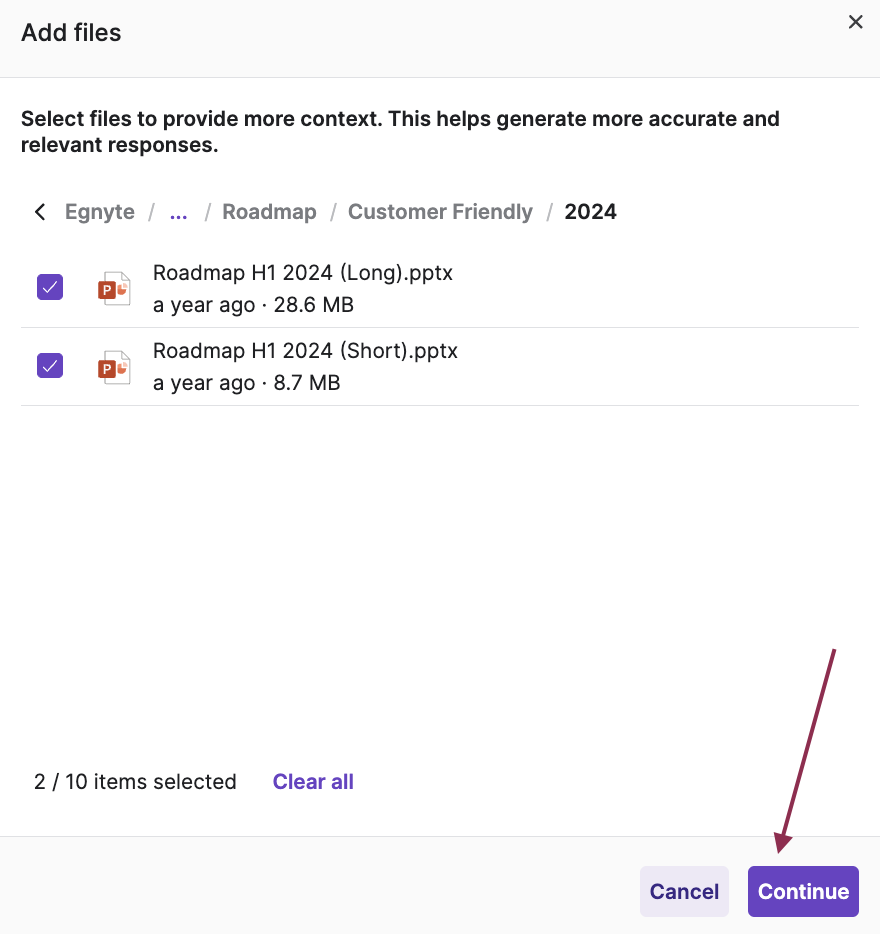880x934 pixels.
Task: Select the Roadmap H1 2024 (Short).pptx file row
Action: [x=305, y=350]
